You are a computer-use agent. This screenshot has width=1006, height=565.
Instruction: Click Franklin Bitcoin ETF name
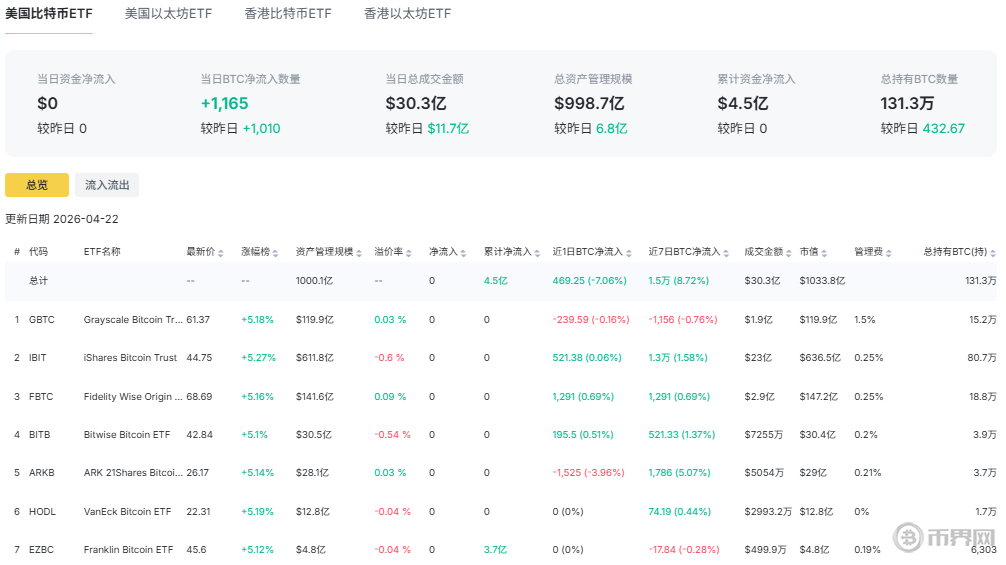click(128, 550)
